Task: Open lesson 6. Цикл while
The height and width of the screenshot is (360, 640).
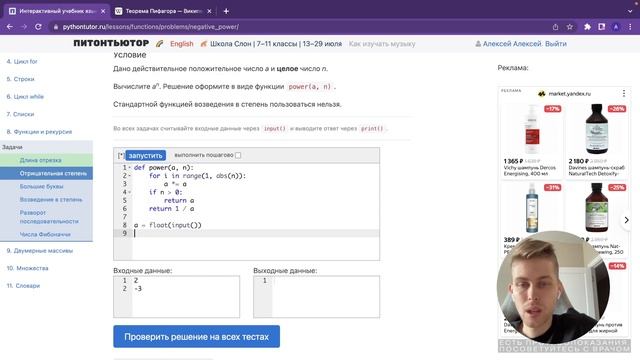Action: [25, 96]
